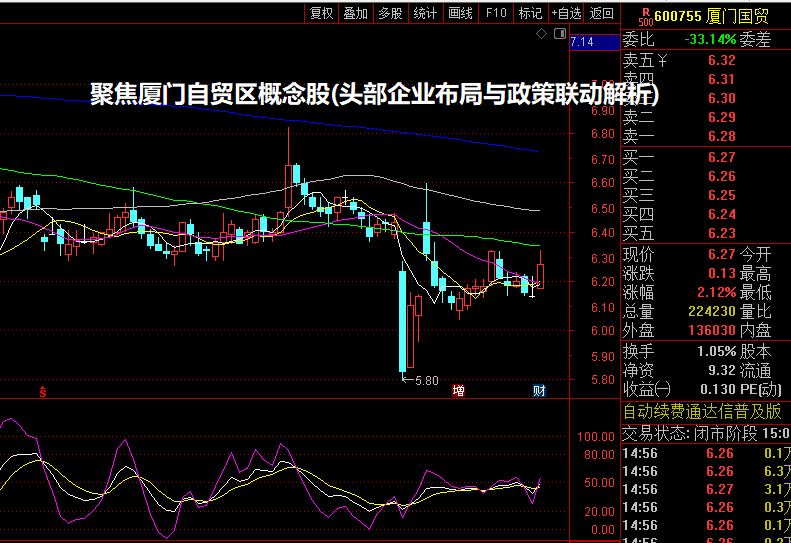Click the 财 marker on the chart
This screenshot has height=543, width=791.
[x=539, y=391]
